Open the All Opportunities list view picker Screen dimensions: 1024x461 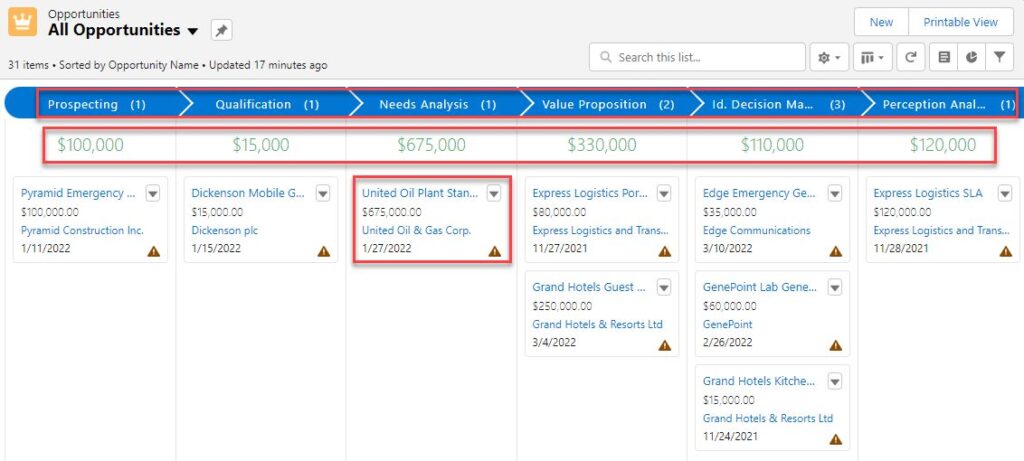(192, 31)
